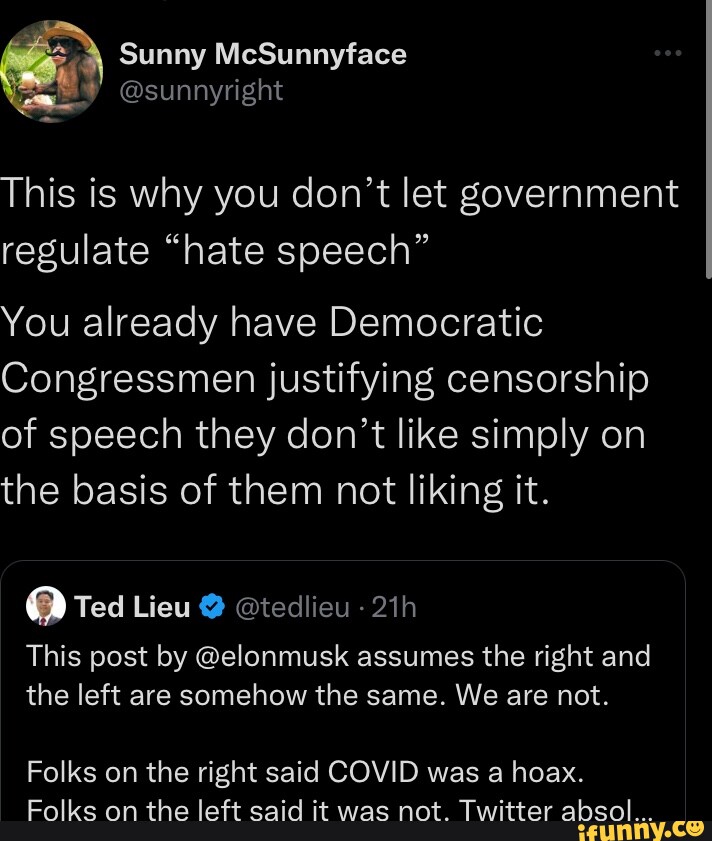Click the 21h timestamp on quoted tweet

click(x=393, y=608)
